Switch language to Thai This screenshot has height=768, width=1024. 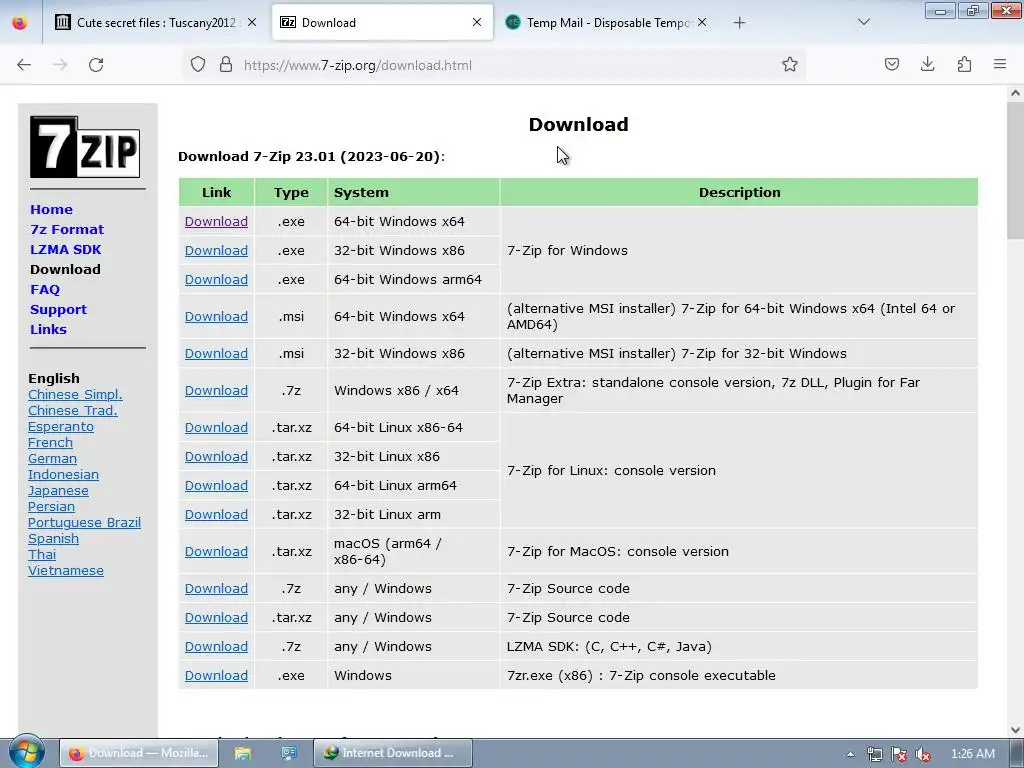[42, 555]
